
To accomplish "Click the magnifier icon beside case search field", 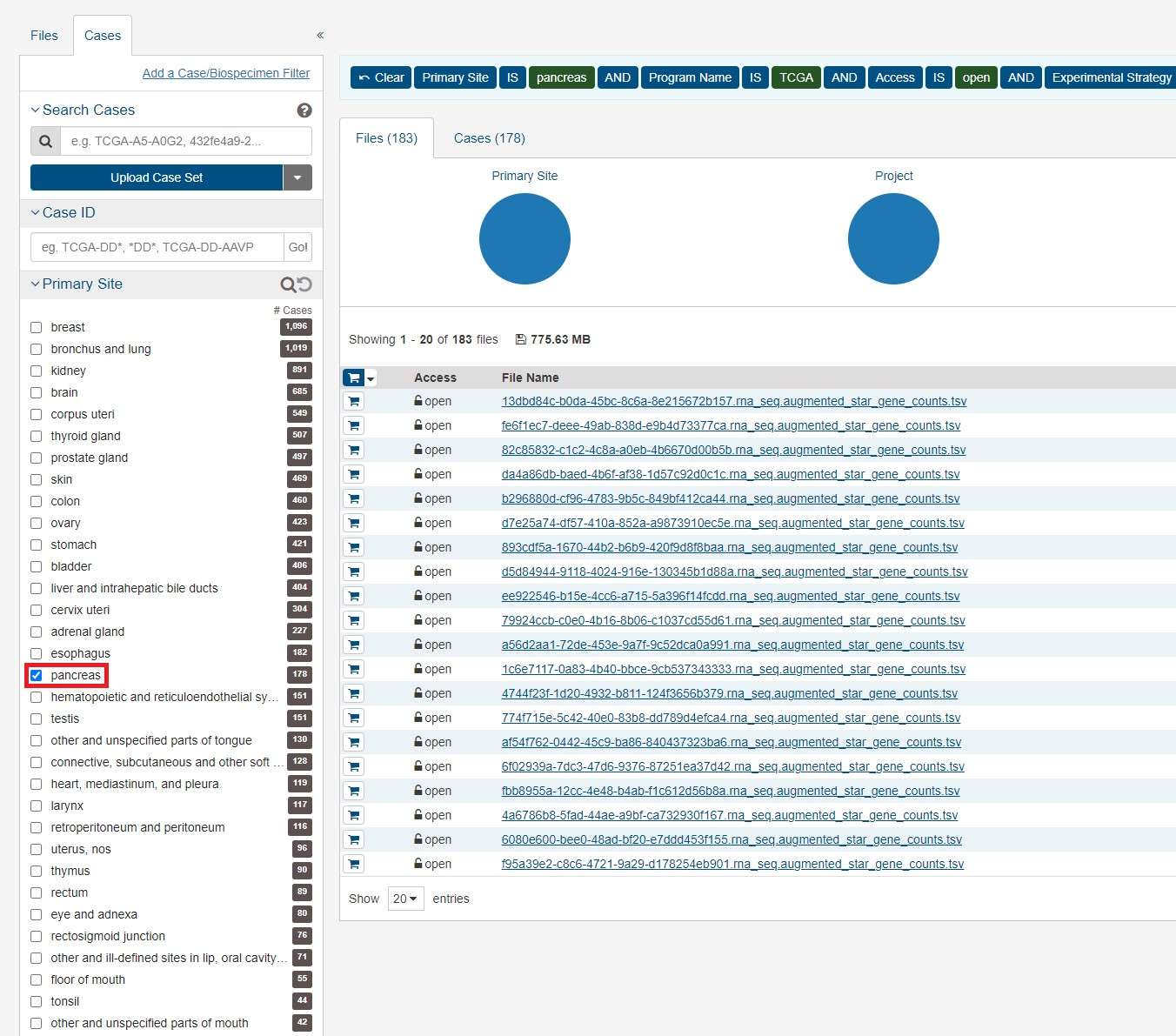I will click(x=46, y=141).
